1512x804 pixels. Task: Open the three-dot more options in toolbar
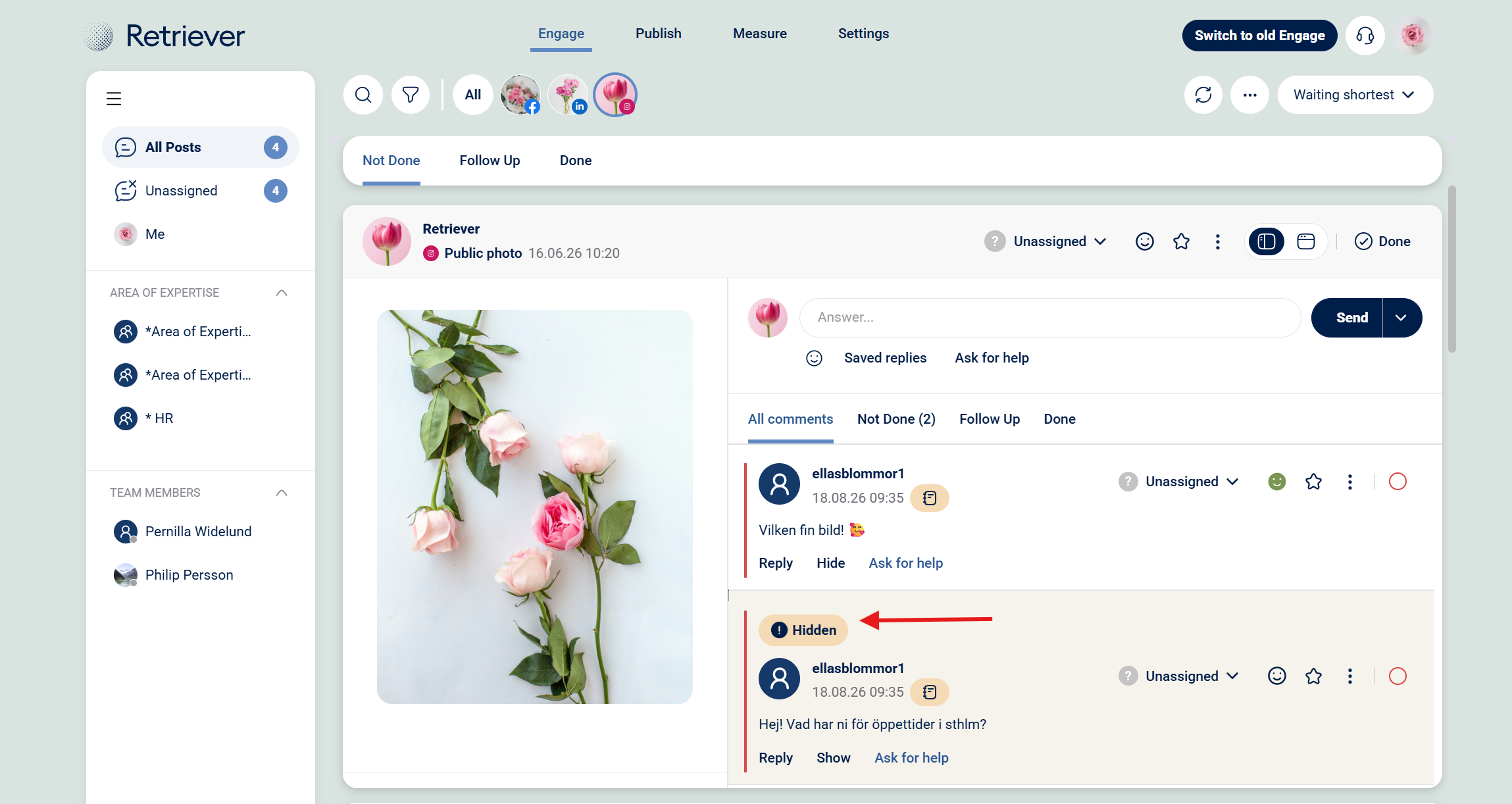[1250, 95]
